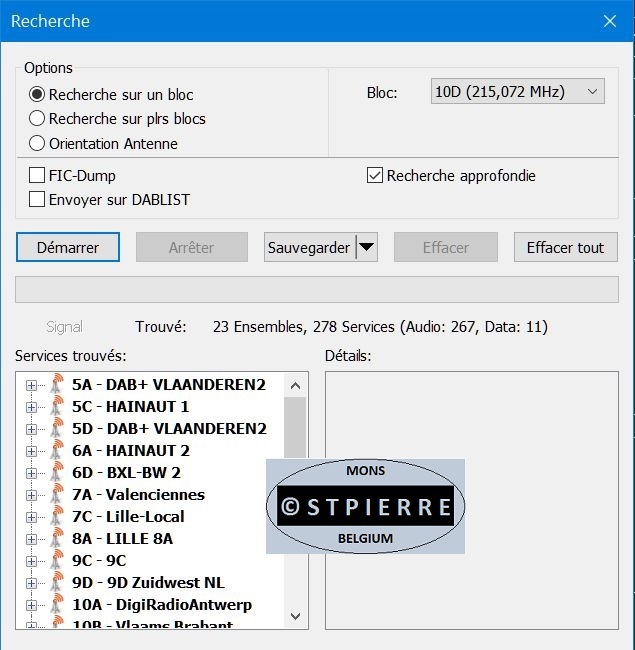This screenshot has height=650, width=635.
Task: Close the Recherche dialog
Action: click(610, 21)
